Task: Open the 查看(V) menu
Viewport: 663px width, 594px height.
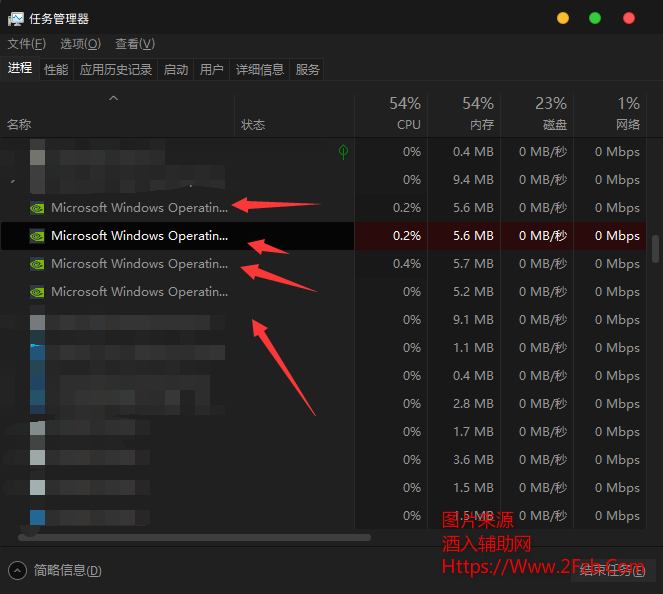Action: point(135,44)
